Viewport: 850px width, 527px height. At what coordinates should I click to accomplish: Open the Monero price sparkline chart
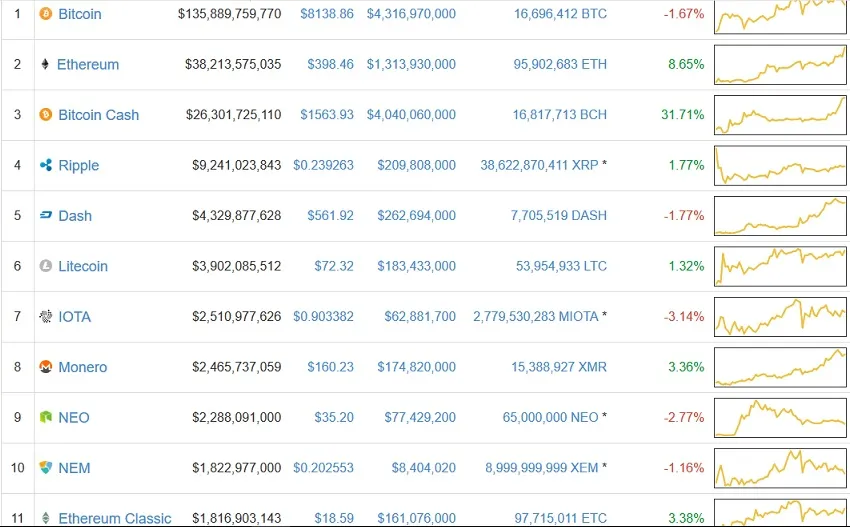click(780, 367)
